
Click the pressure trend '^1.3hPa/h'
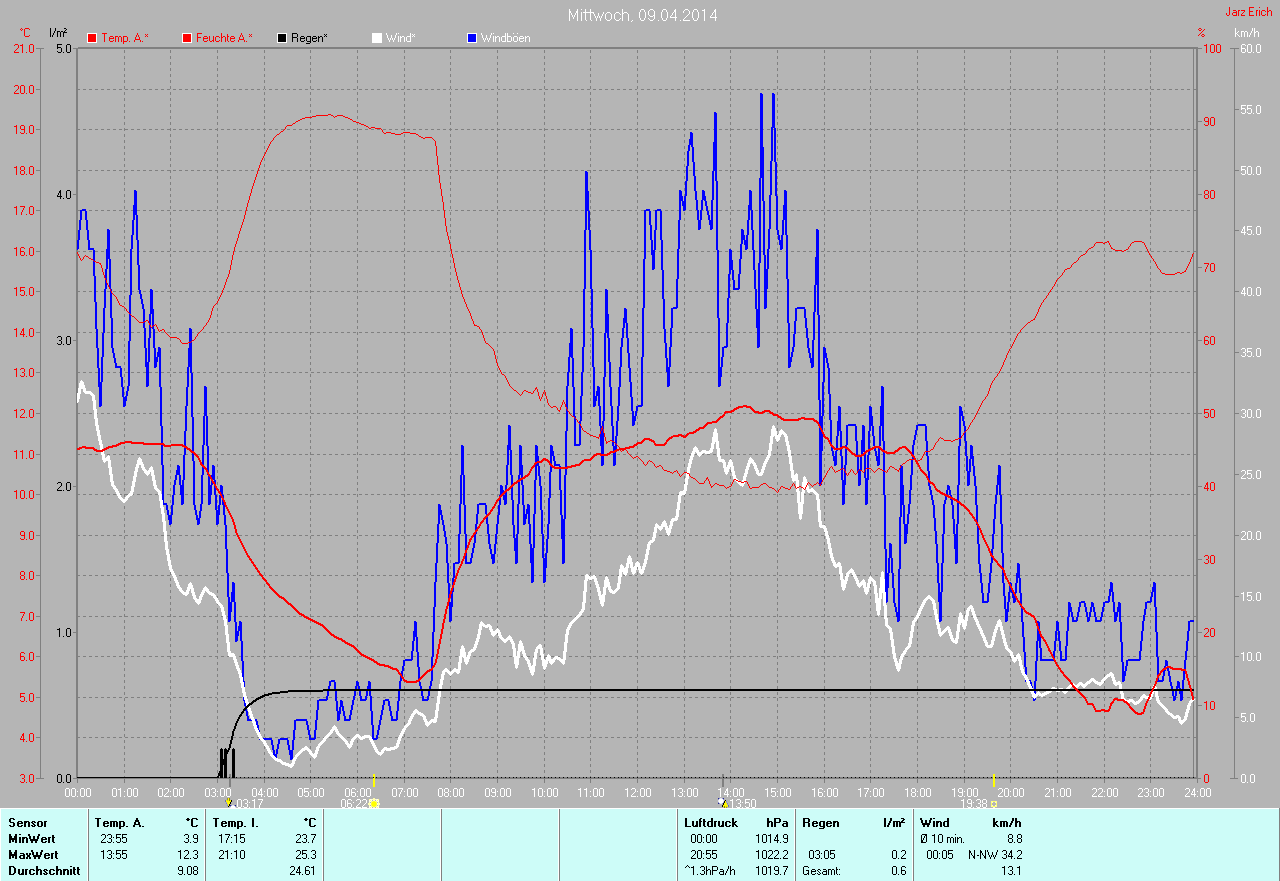(711, 871)
